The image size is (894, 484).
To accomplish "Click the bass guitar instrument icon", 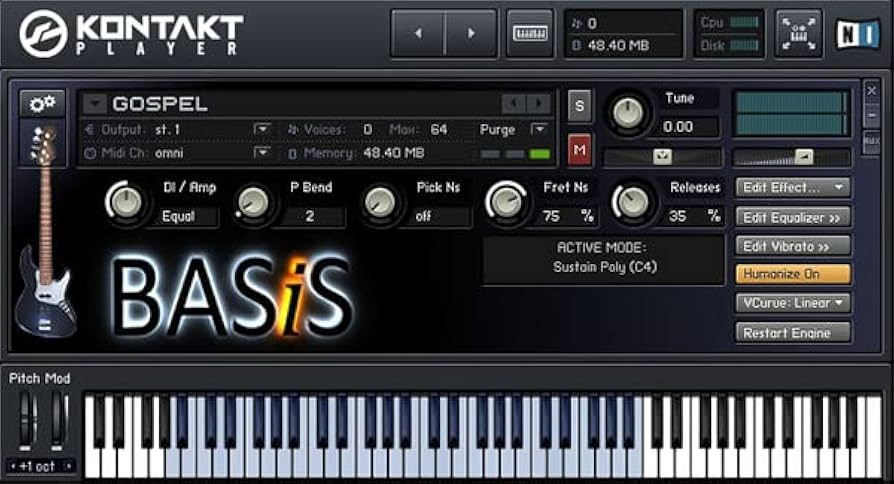I will click(x=42, y=146).
